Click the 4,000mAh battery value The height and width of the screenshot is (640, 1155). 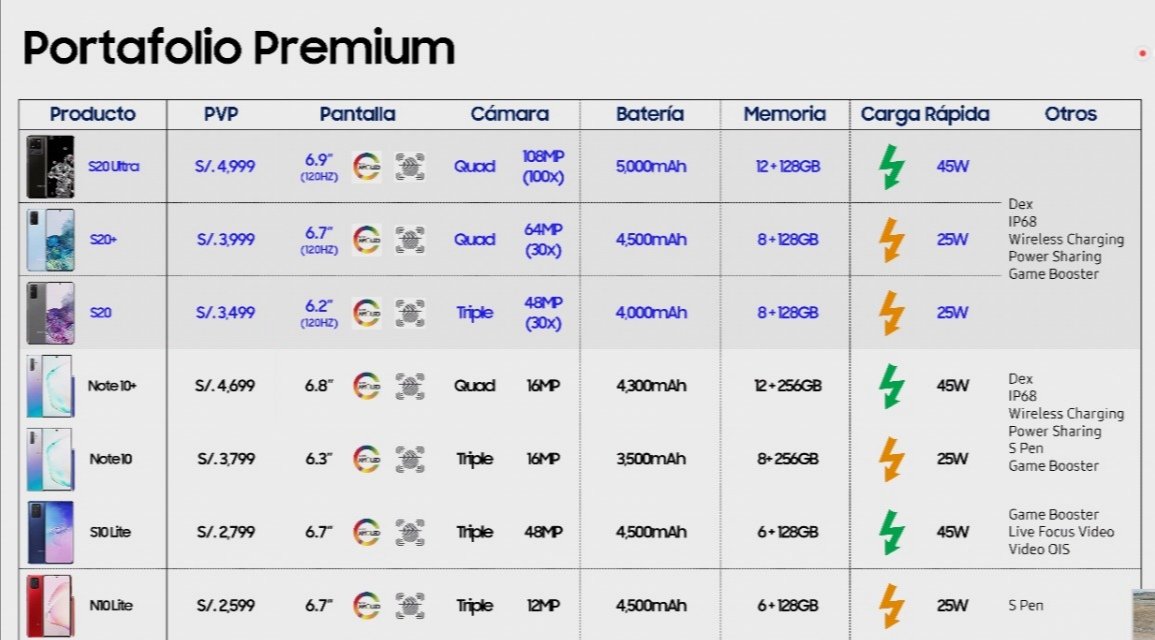coord(651,312)
